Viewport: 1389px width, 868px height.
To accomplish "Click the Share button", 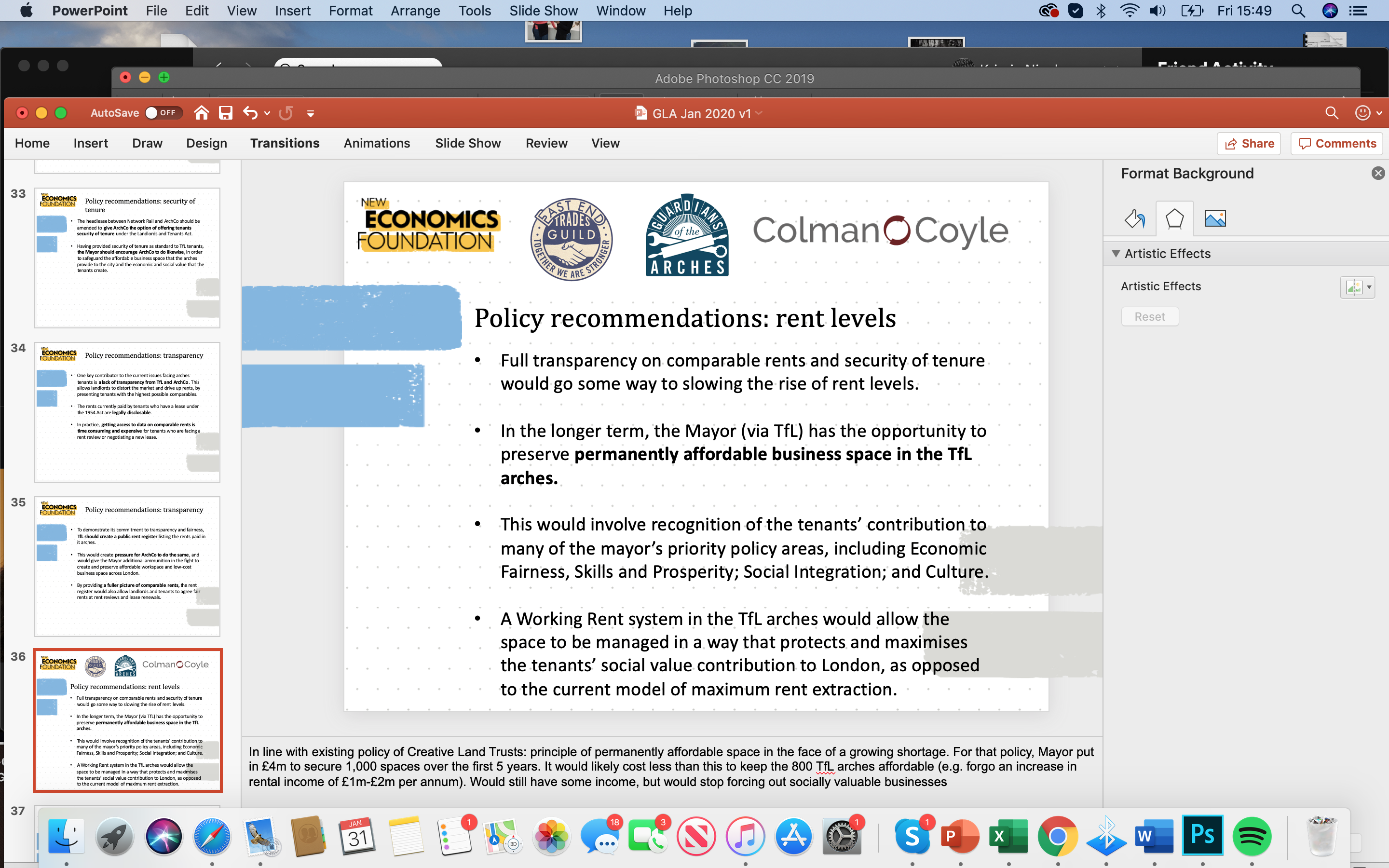I will pyautogui.click(x=1249, y=144).
